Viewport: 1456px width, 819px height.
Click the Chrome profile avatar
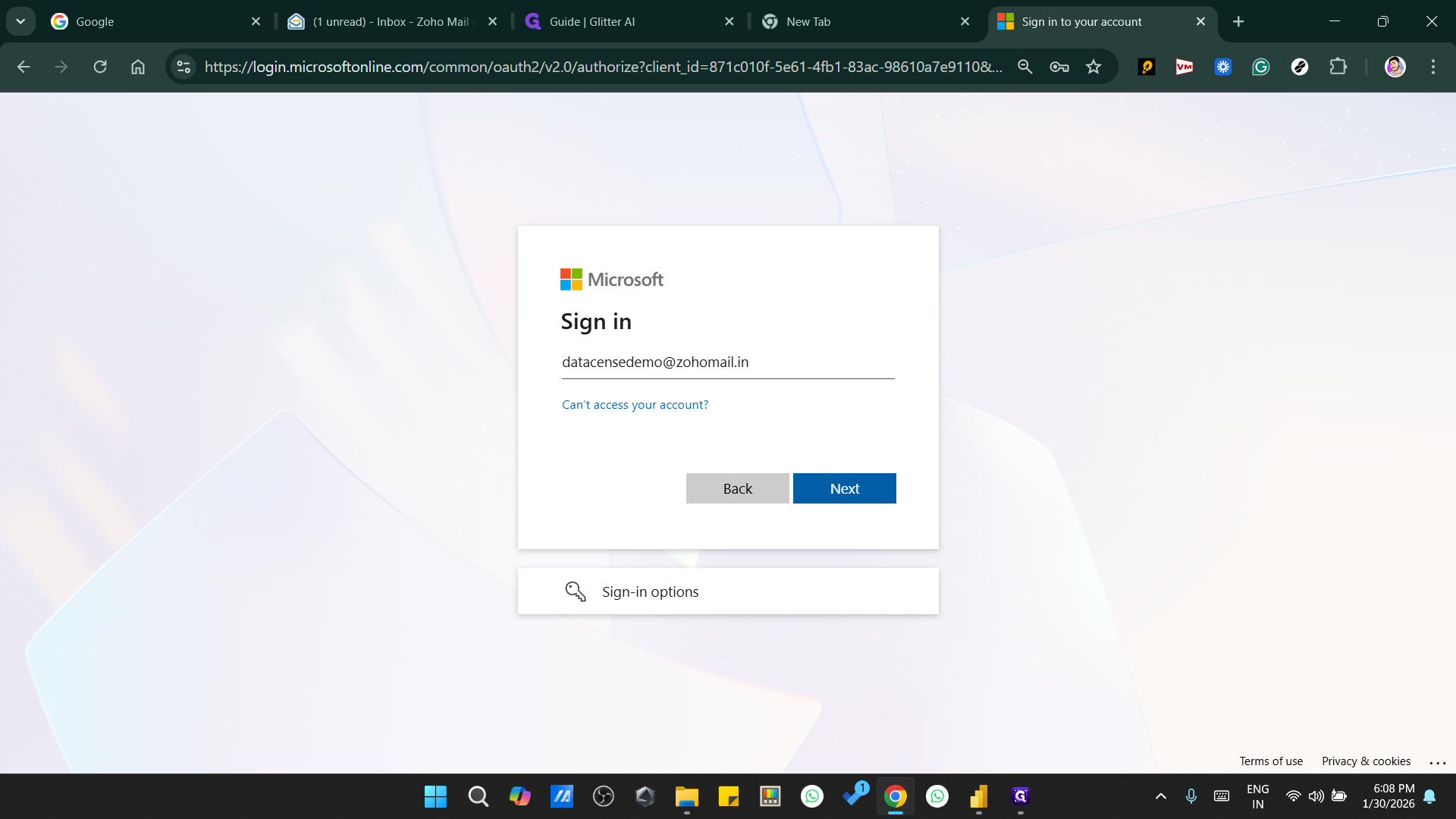(1395, 67)
